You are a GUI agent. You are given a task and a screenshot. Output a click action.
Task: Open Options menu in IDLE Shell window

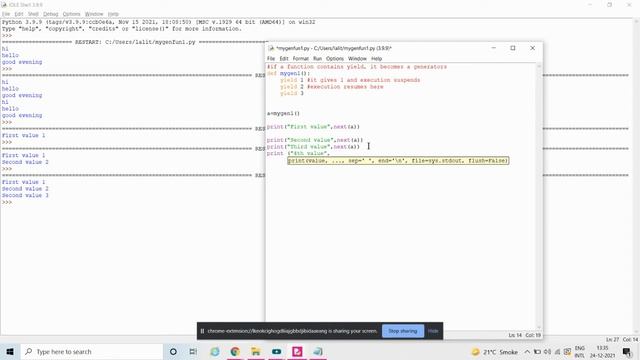pos(71,14)
